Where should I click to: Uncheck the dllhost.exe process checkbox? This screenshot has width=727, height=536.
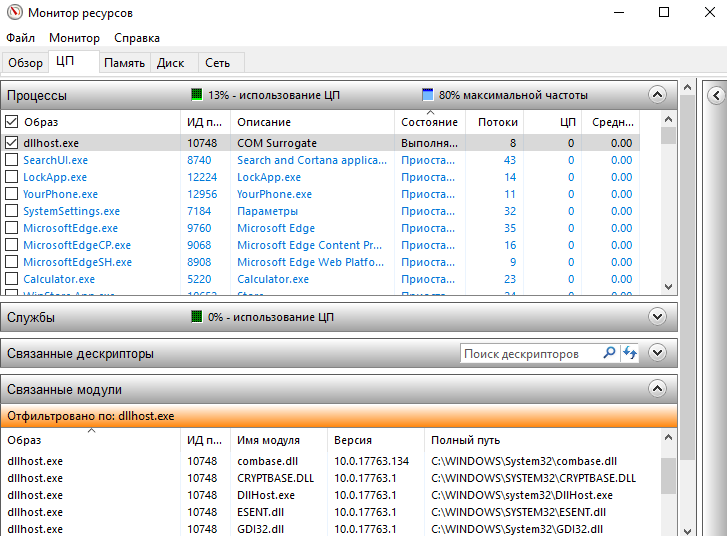point(12,143)
